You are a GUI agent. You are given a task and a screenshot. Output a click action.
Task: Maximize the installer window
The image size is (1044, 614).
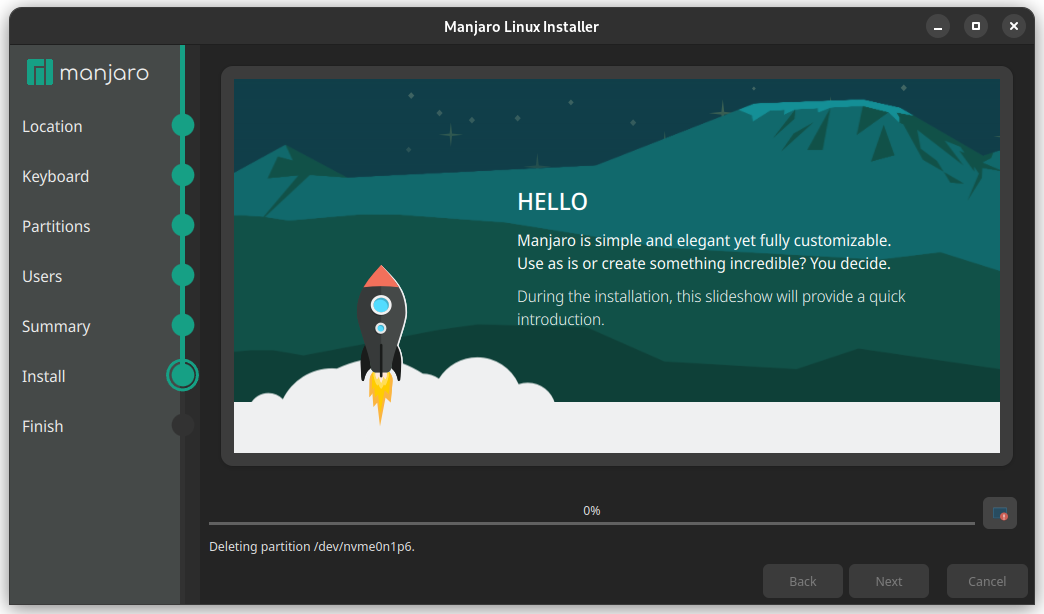point(975,26)
